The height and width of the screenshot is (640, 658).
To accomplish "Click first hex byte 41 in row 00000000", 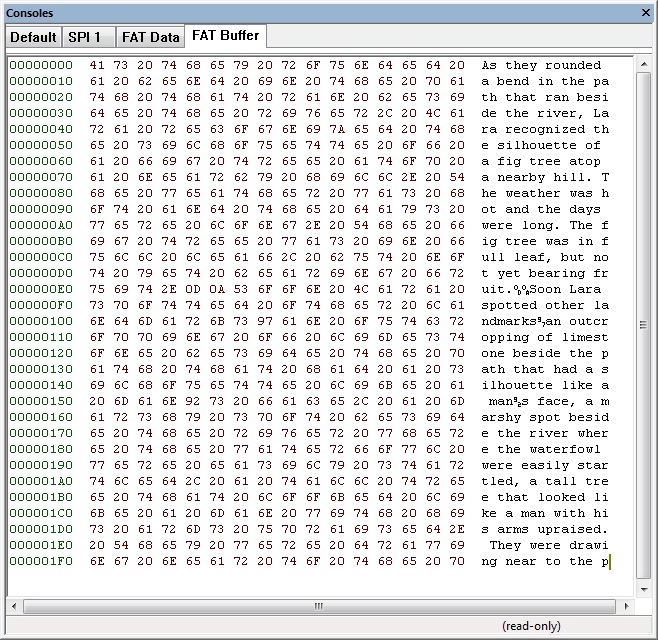I will pos(97,65).
